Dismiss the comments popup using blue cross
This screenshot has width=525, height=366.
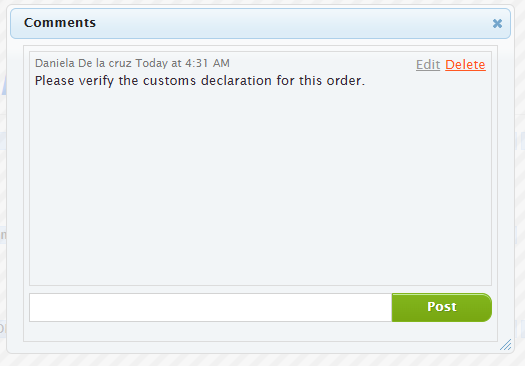[x=497, y=23]
